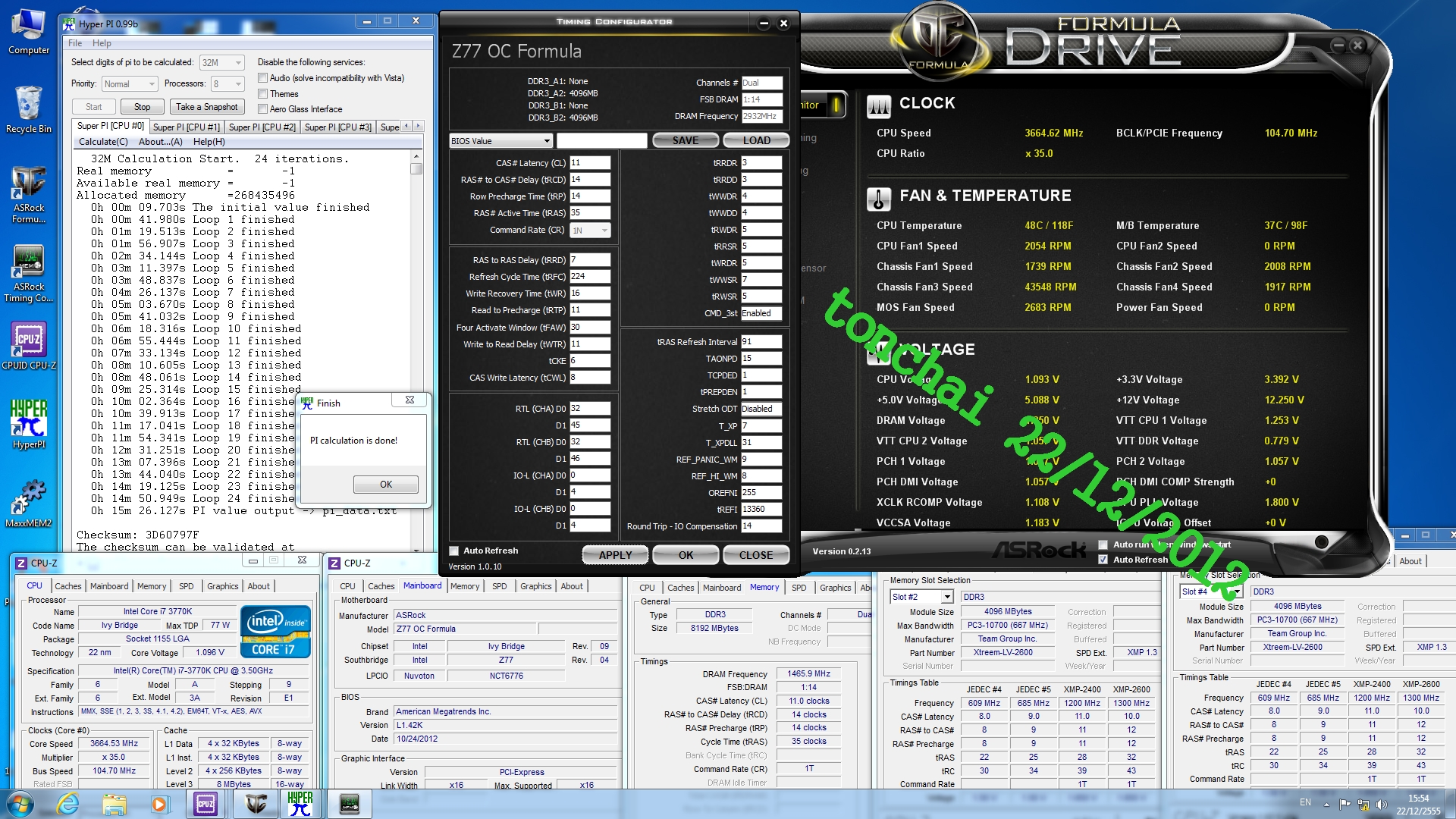Screen dimensions: 1456x819
Task: Enable the Timing Configurator Auto Refresh checkbox
Action: pyautogui.click(x=454, y=551)
